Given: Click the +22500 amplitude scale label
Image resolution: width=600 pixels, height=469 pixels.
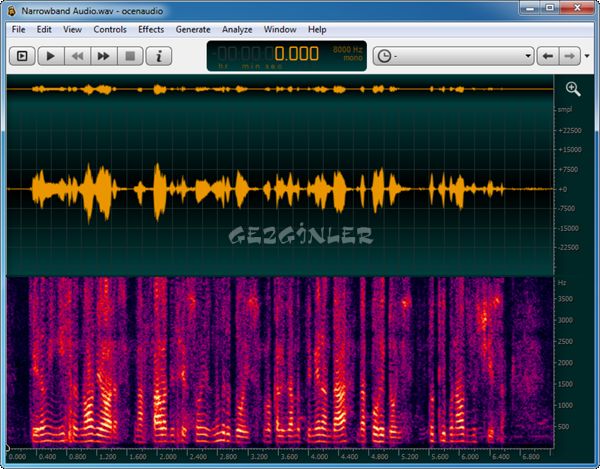Looking at the screenshot, I should click(570, 130).
